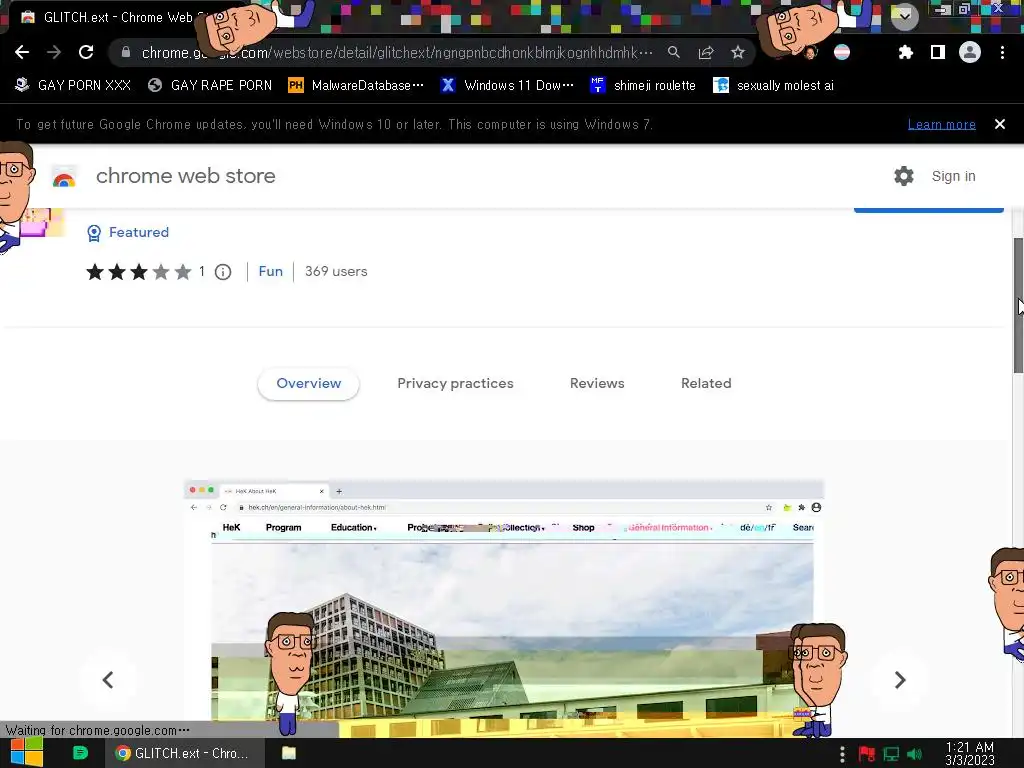Image resolution: width=1024 pixels, height=768 pixels.
Task: Click the network tray icon
Action: click(891, 754)
